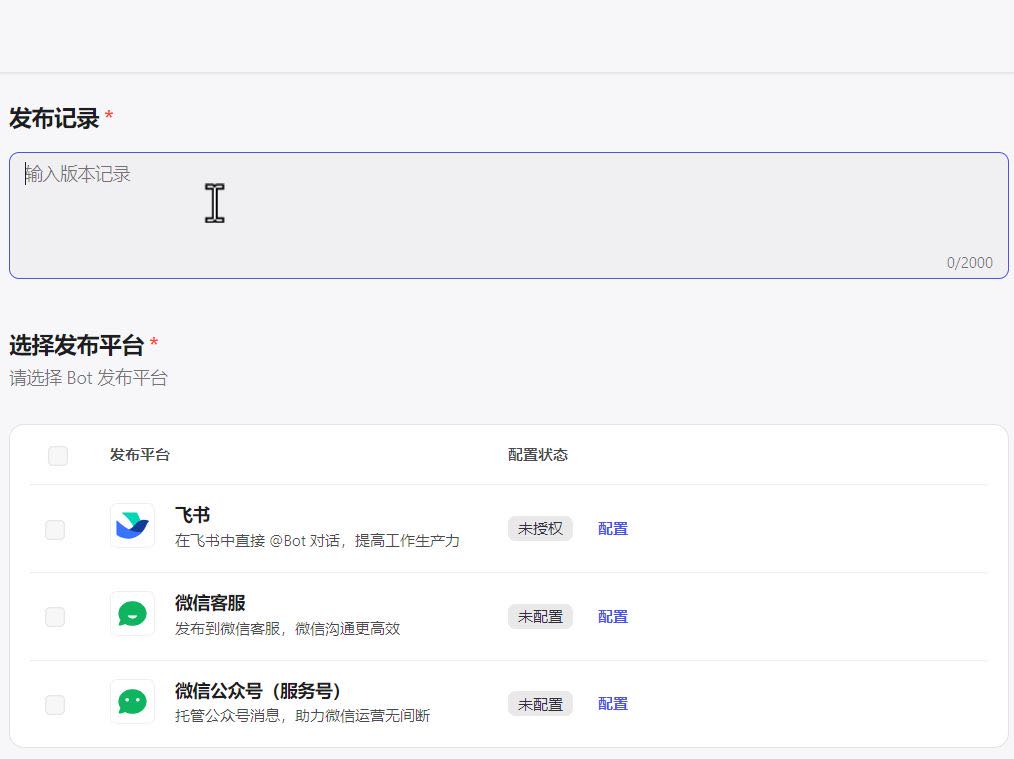Click the 发布平台 column header
1014x759 pixels.
click(x=140, y=455)
